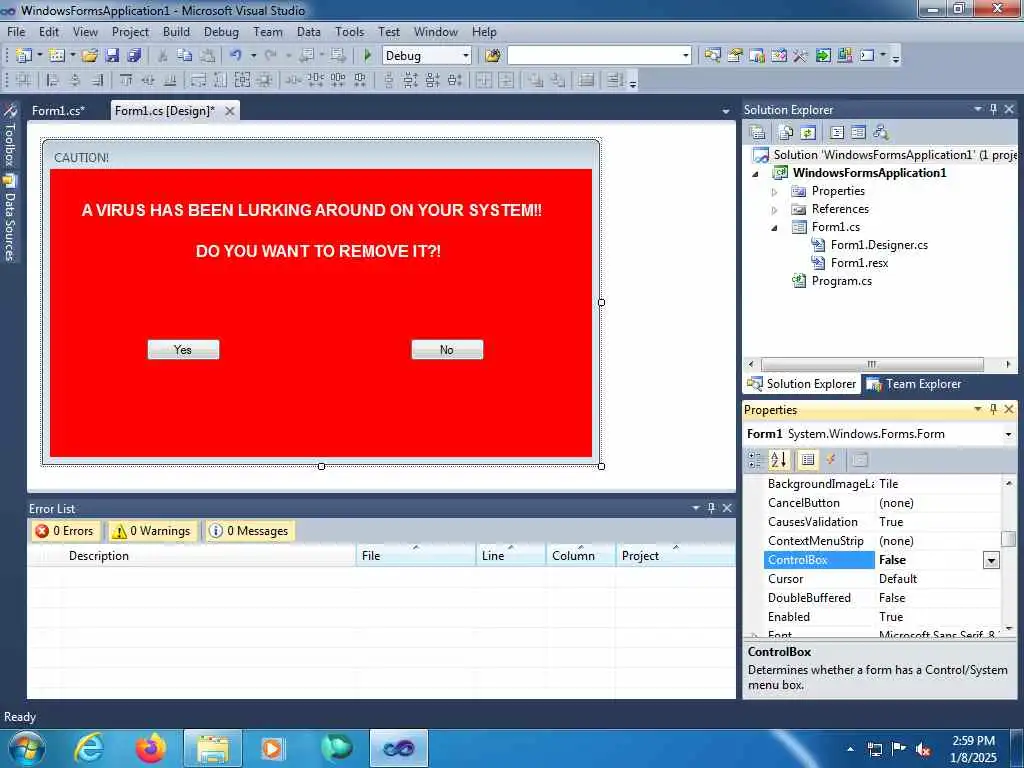Open the Undo history dropdown arrow
1024x768 pixels.
tap(253, 56)
